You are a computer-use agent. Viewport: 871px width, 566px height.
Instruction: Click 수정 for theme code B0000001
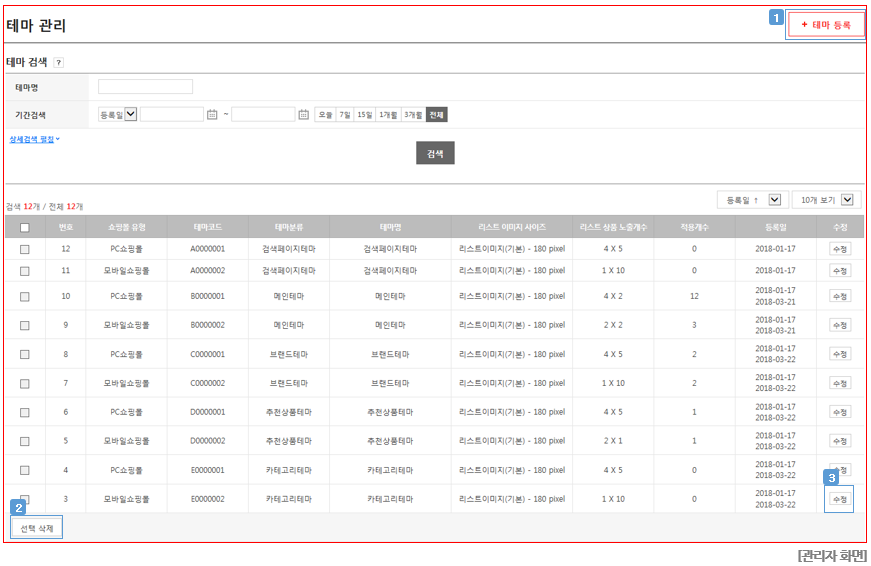click(x=840, y=297)
